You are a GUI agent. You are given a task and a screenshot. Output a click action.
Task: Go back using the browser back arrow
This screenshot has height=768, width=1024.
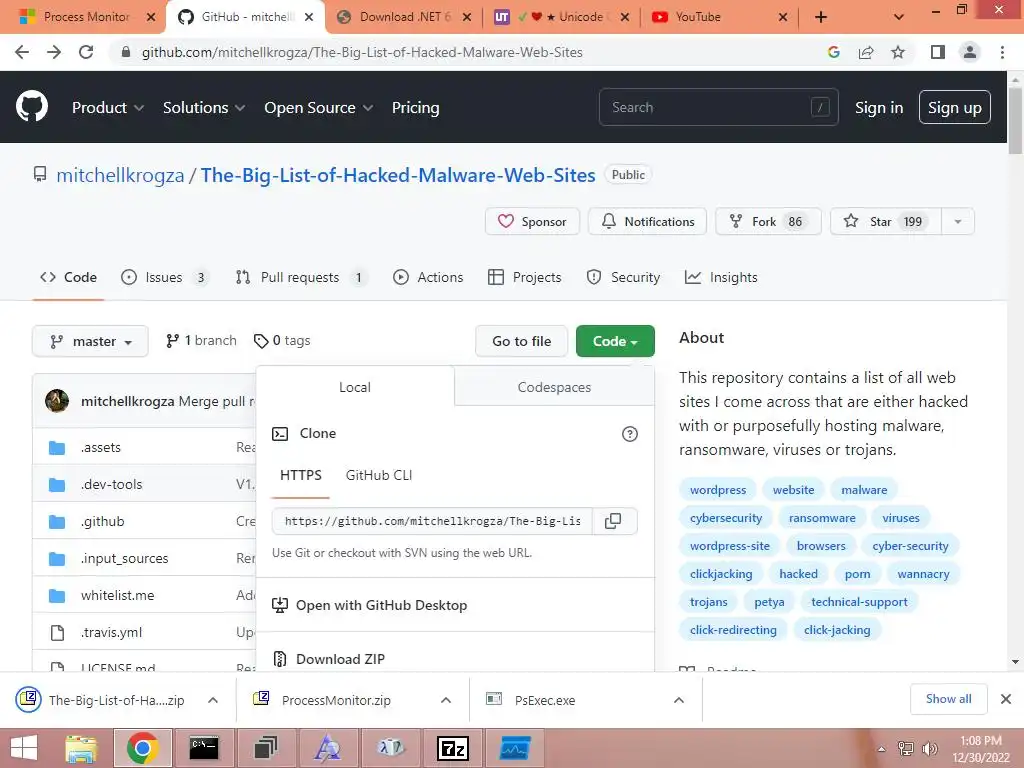click(x=22, y=52)
